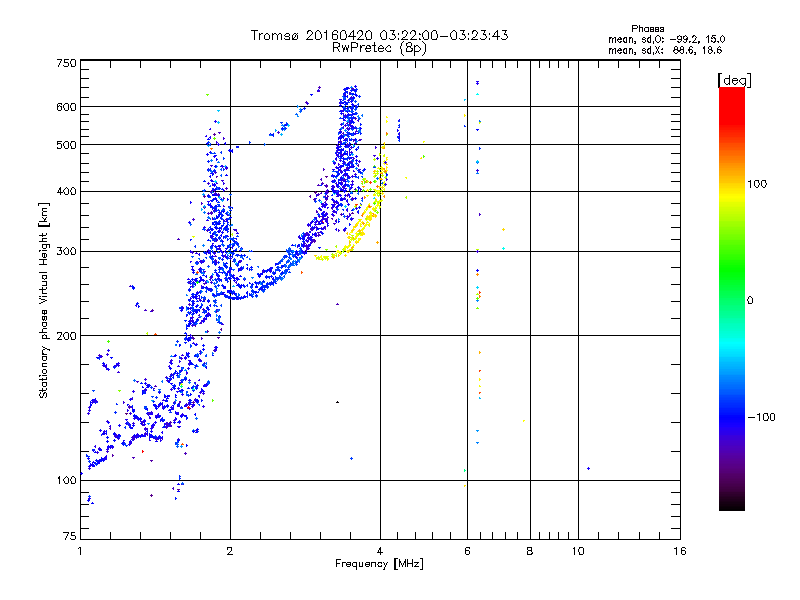
Task: Click the x-axis tick label "4"
Action: 380,551
